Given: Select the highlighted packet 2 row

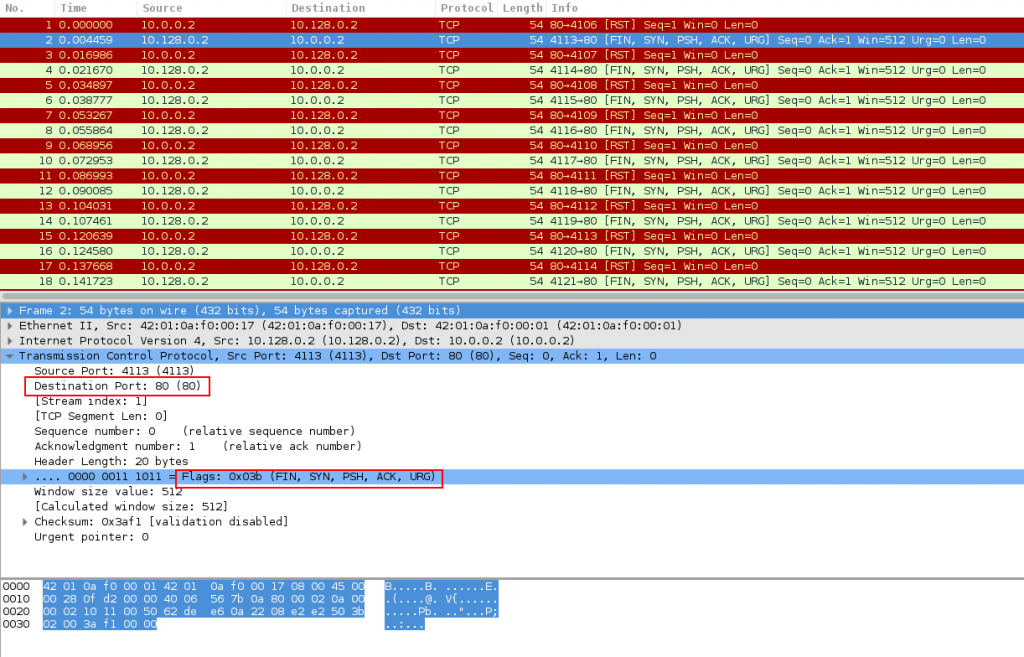Looking at the screenshot, I should [300, 40].
